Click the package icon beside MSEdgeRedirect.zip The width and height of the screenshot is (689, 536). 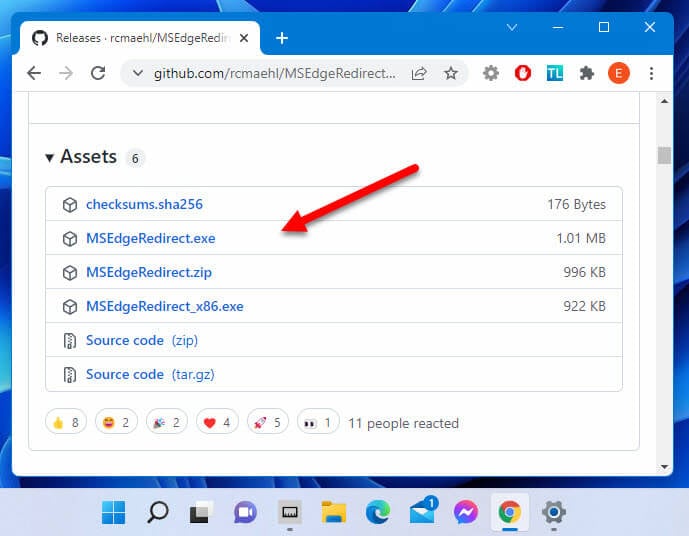(x=70, y=273)
